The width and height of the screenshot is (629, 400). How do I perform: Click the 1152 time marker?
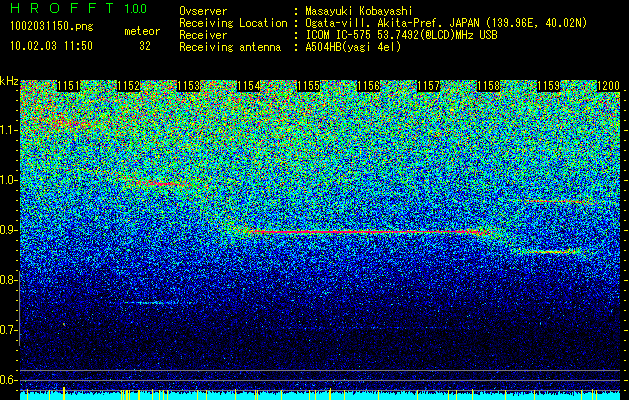click(x=128, y=86)
